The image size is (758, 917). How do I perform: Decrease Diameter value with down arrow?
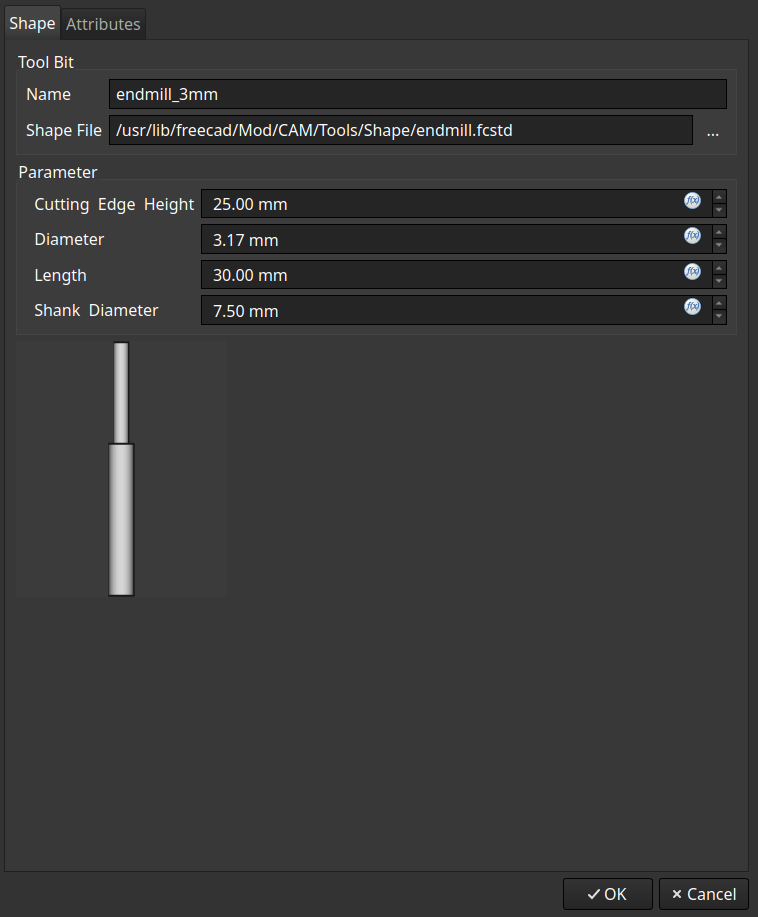(719, 246)
